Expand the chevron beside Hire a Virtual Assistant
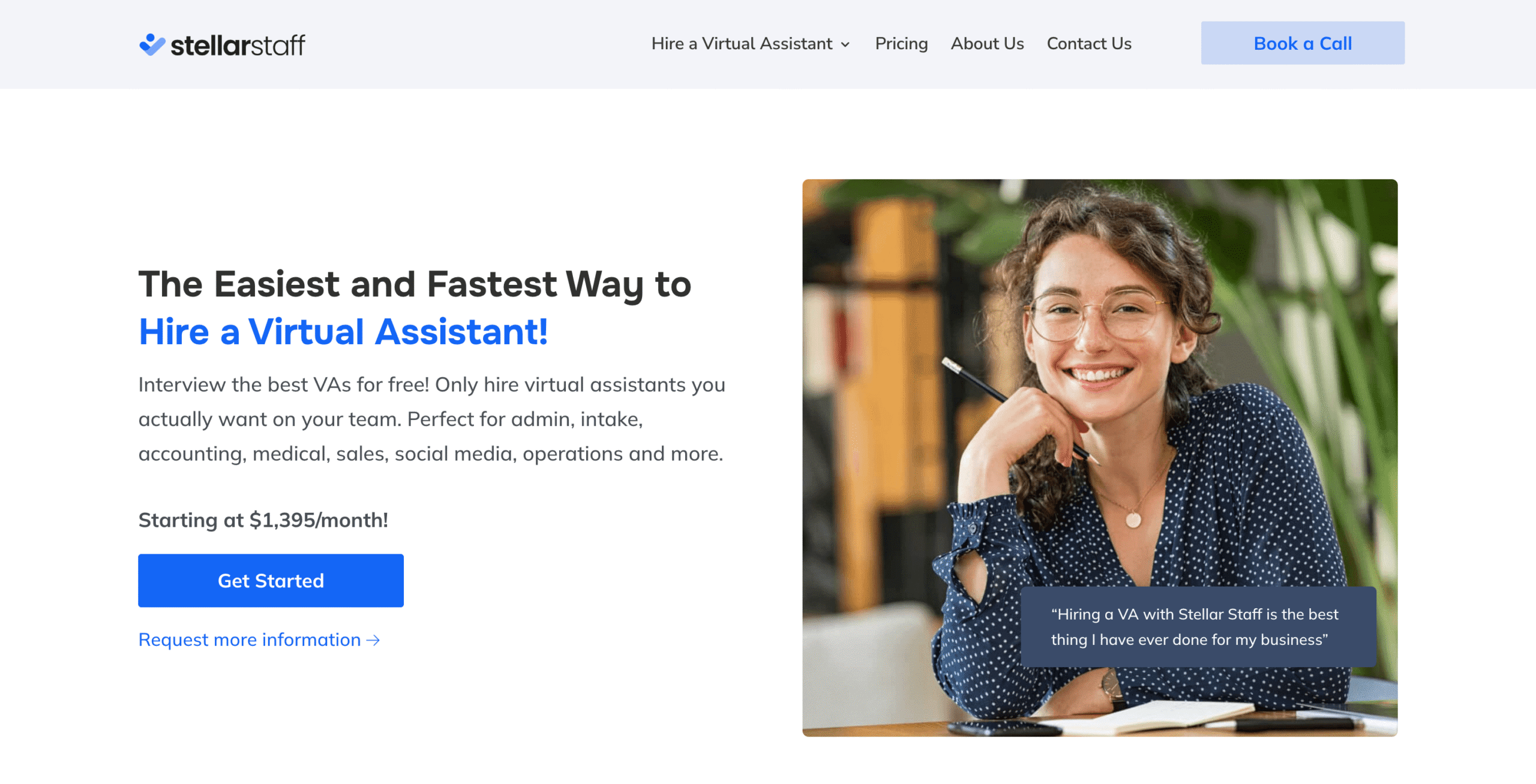This screenshot has height=784, width=1536. pos(845,44)
